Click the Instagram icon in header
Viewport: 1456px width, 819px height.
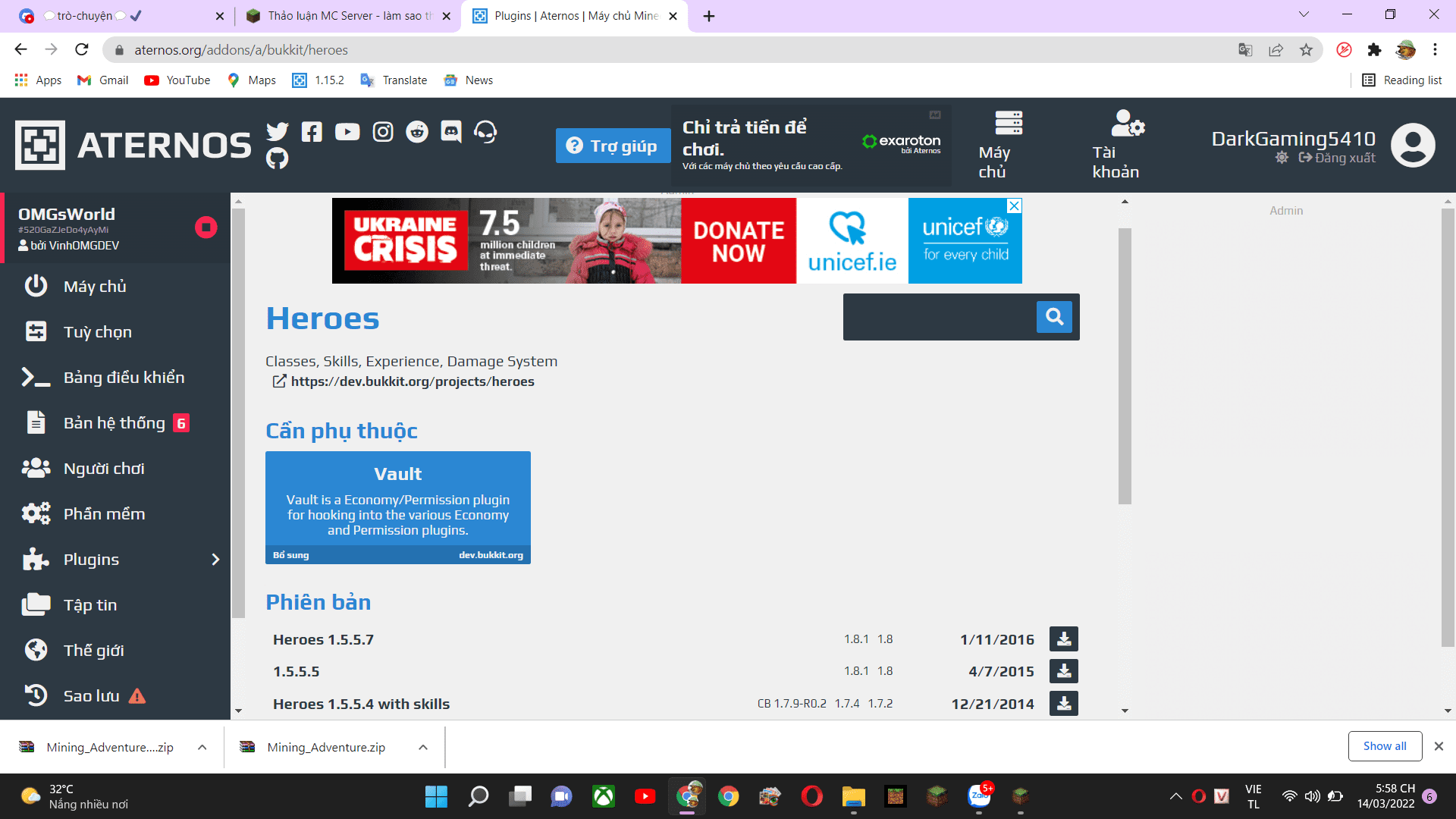[x=383, y=132]
